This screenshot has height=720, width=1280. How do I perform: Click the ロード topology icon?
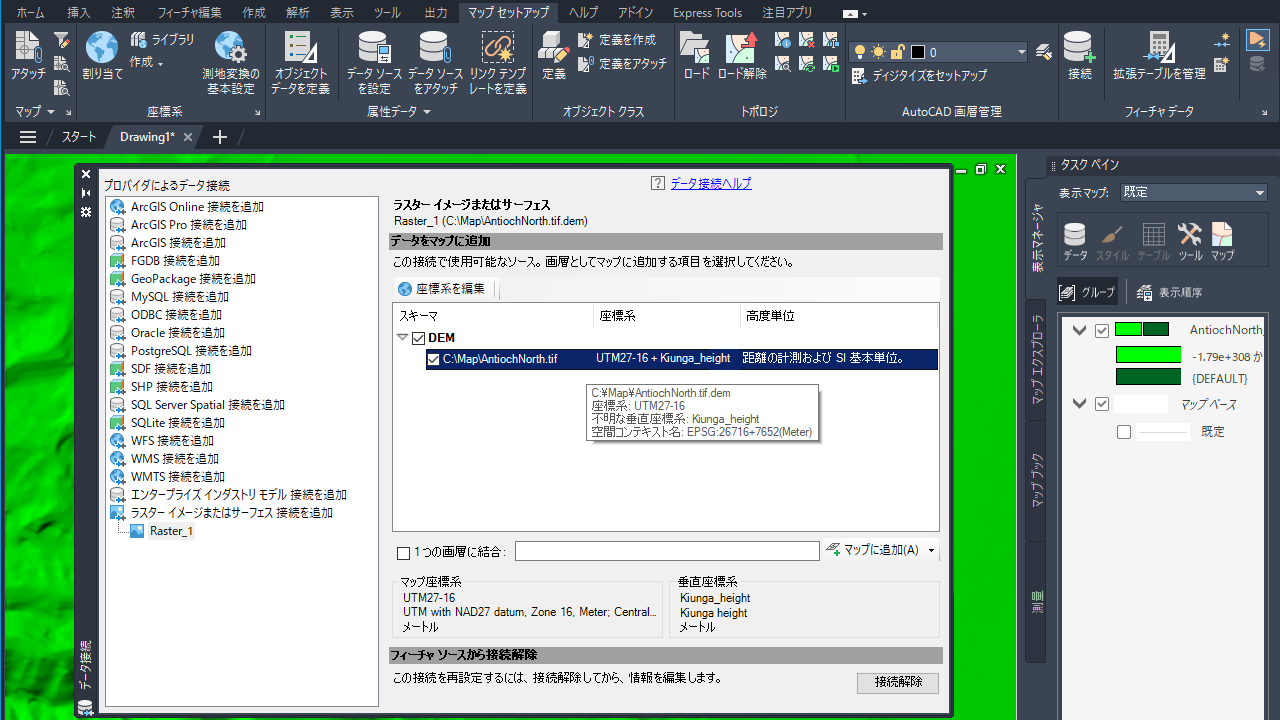tap(696, 56)
